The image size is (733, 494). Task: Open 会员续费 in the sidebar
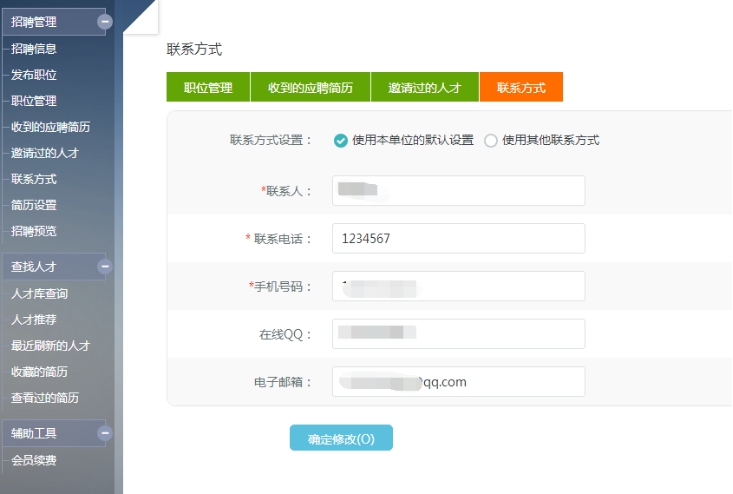coord(34,461)
